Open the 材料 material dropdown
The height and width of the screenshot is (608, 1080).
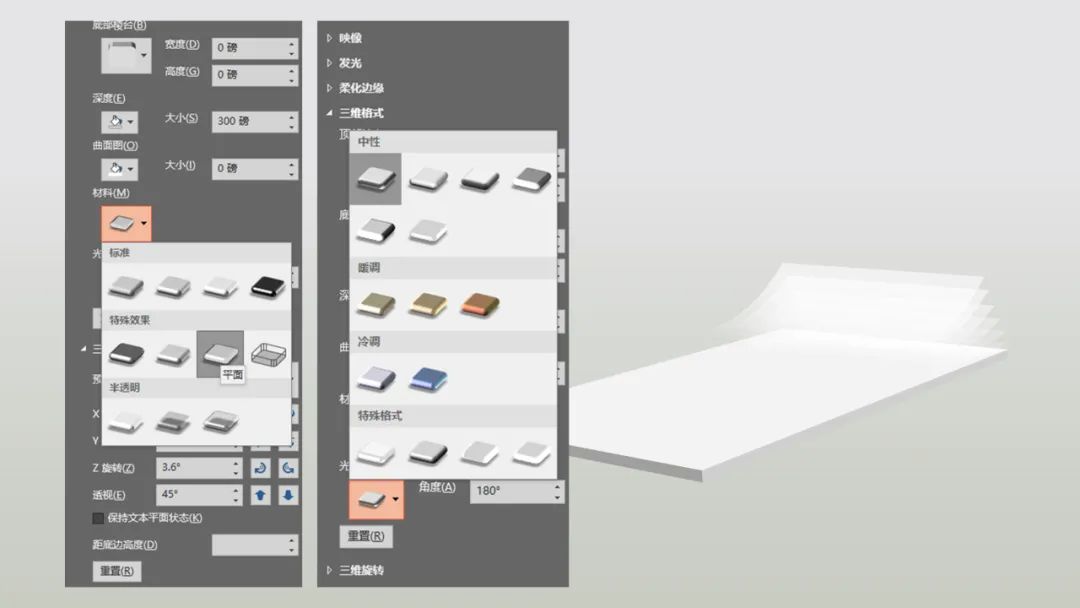pos(126,224)
